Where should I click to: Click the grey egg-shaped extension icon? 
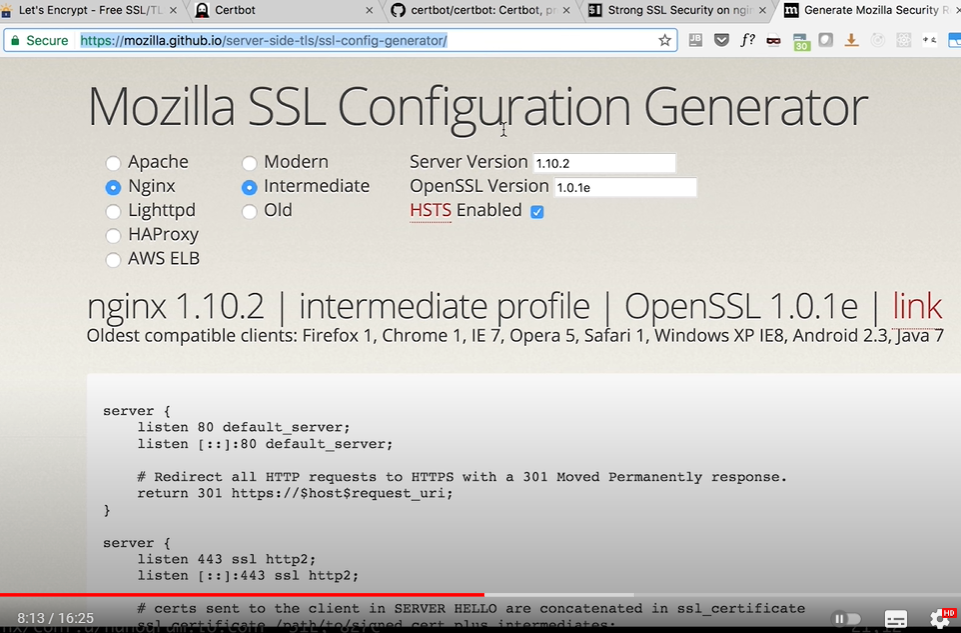(x=826, y=40)
